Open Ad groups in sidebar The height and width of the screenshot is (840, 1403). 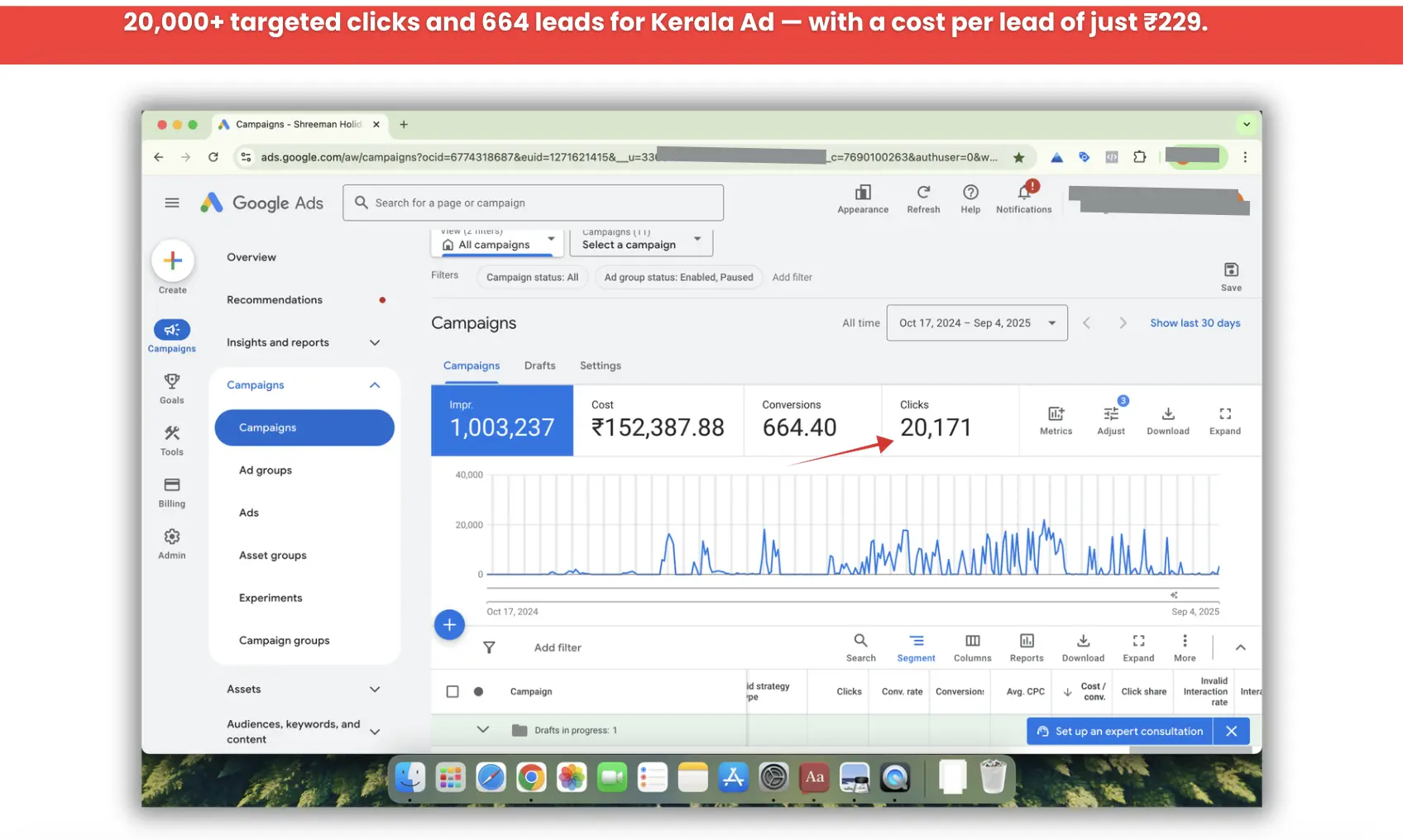(x=266, y=470)
